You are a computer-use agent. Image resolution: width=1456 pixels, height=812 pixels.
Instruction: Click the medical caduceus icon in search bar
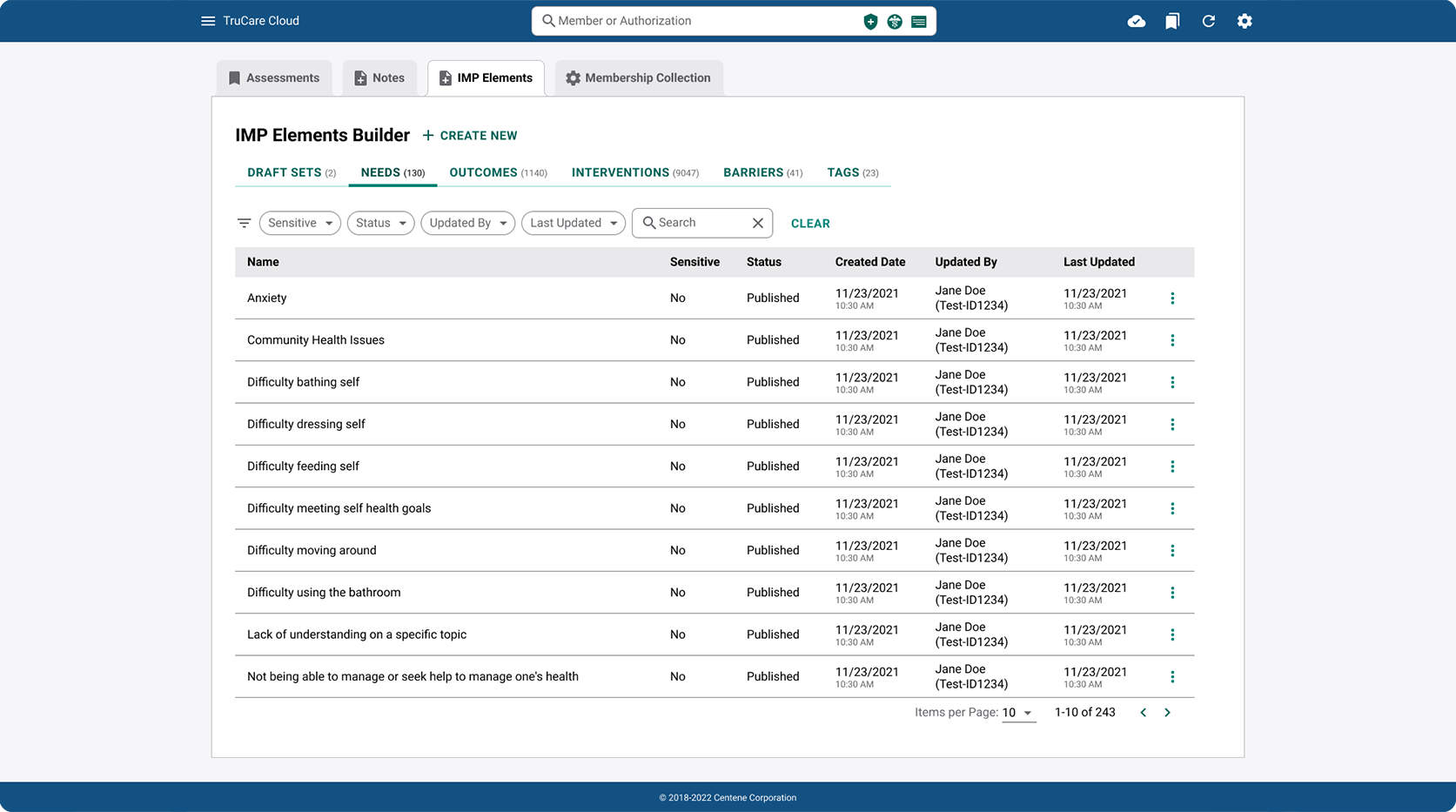895,22
